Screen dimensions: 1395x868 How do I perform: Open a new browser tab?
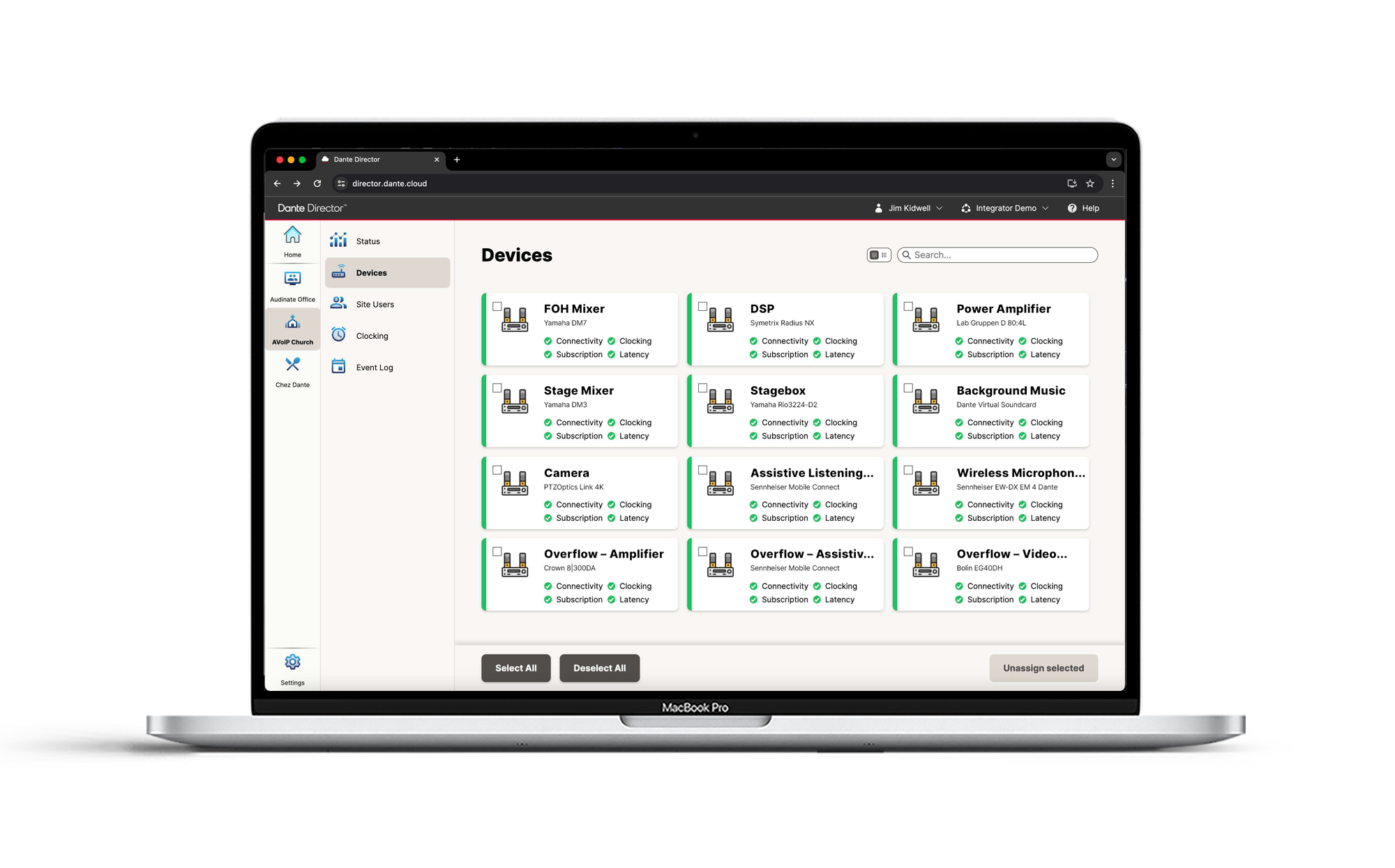(457, 160)
